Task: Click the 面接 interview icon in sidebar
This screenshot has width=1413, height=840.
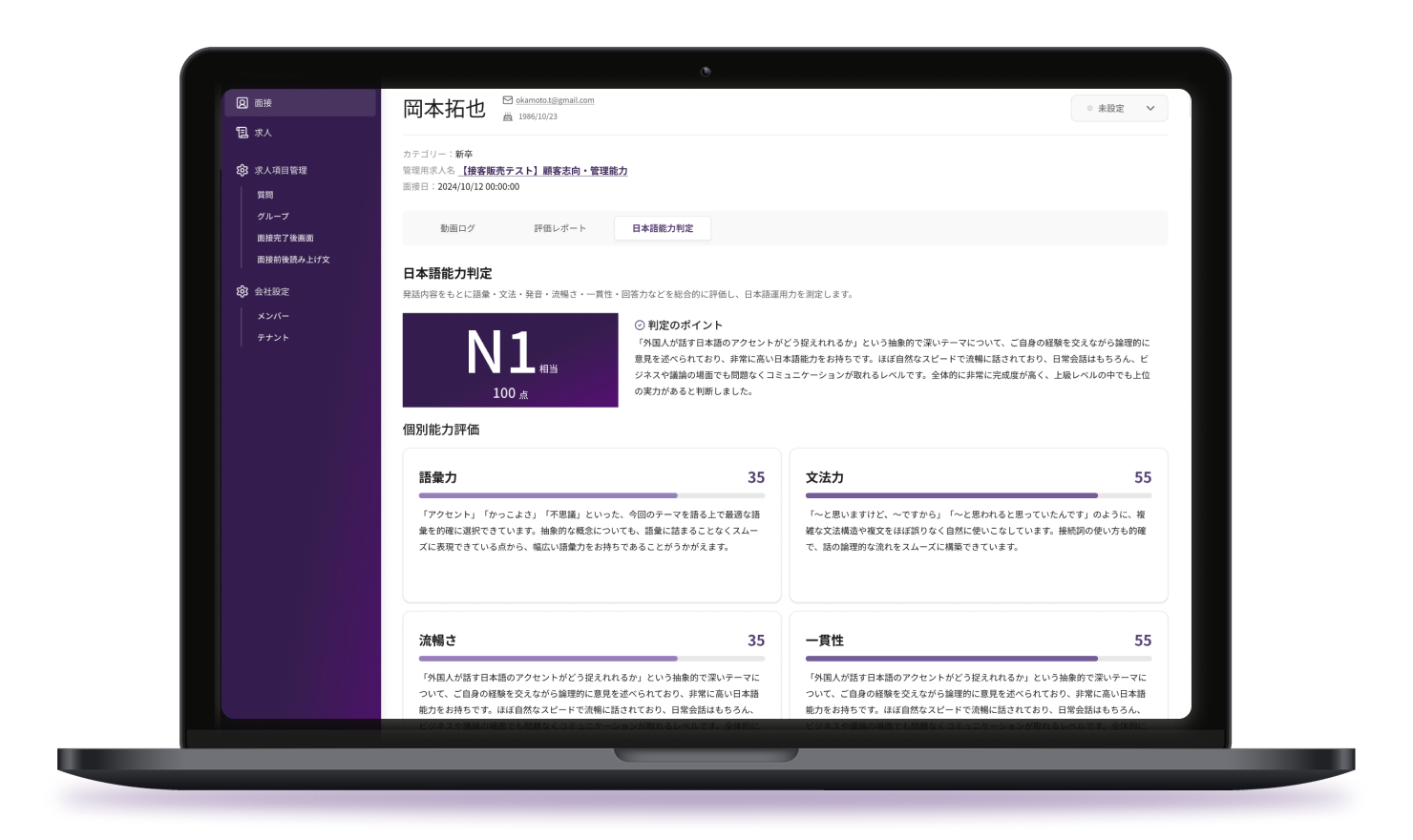Action: click(243, 103)
